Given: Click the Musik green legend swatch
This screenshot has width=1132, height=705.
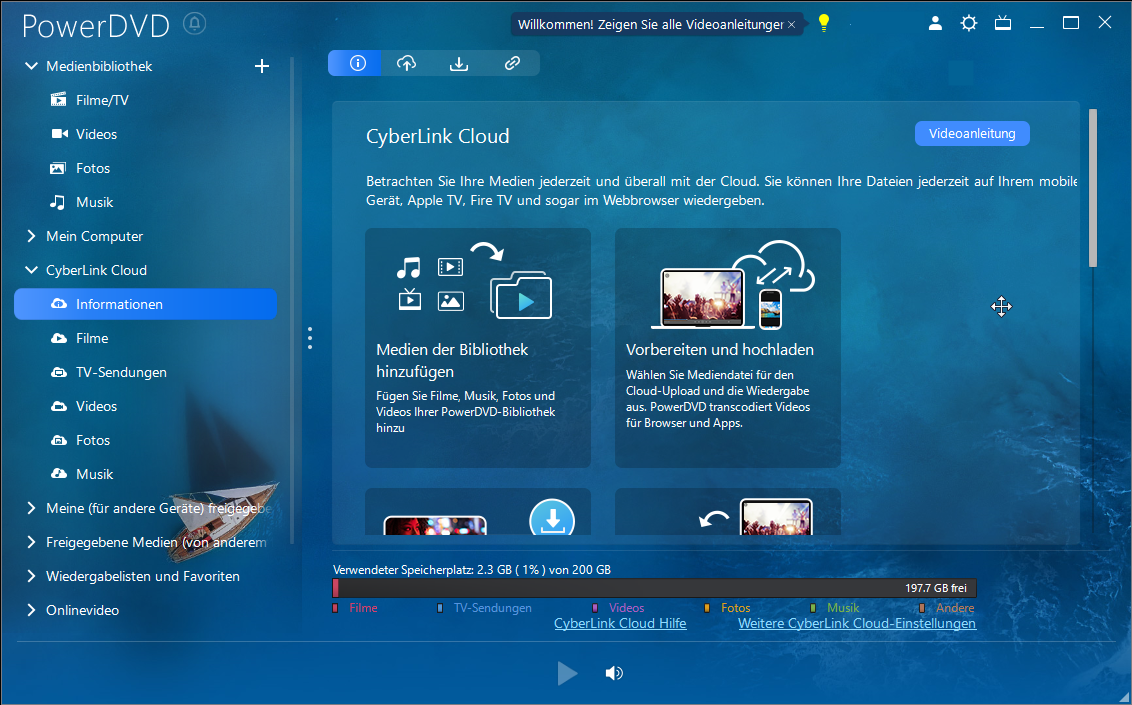Looking at the screenshot, I should point(813,608).
